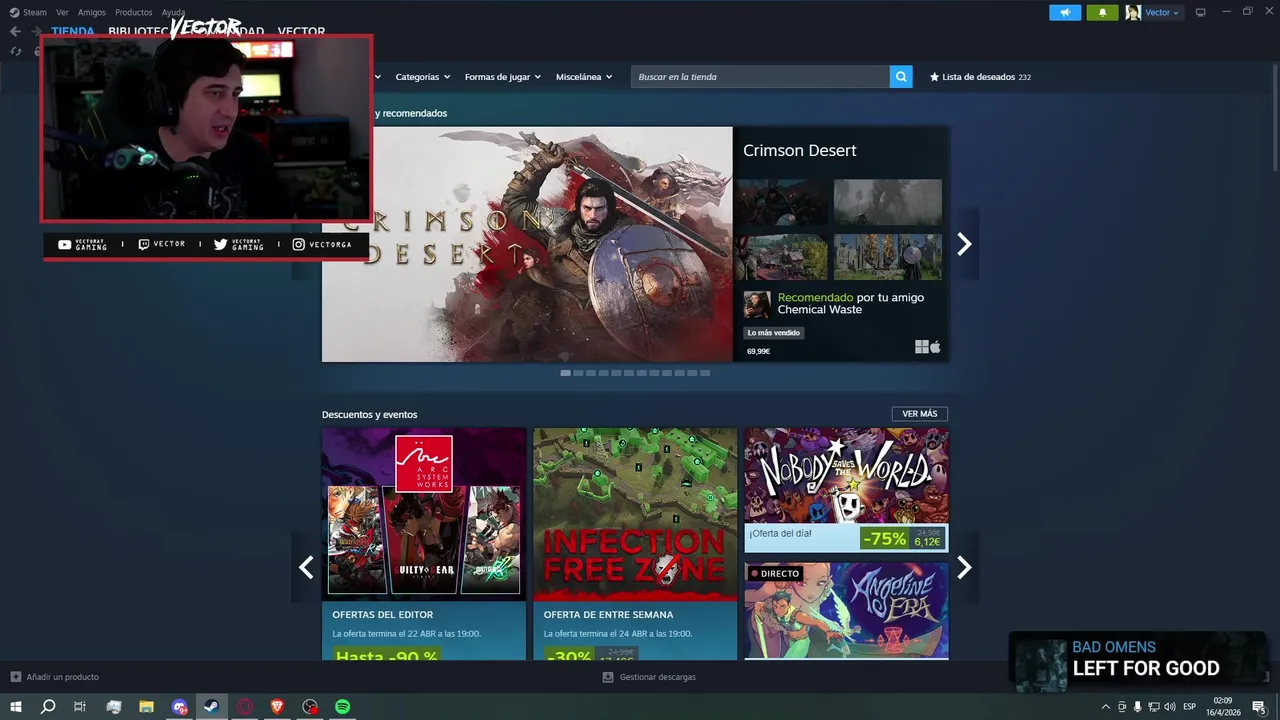Click Añadir un producto link
1280x720 pixels.
pos(62,677)
